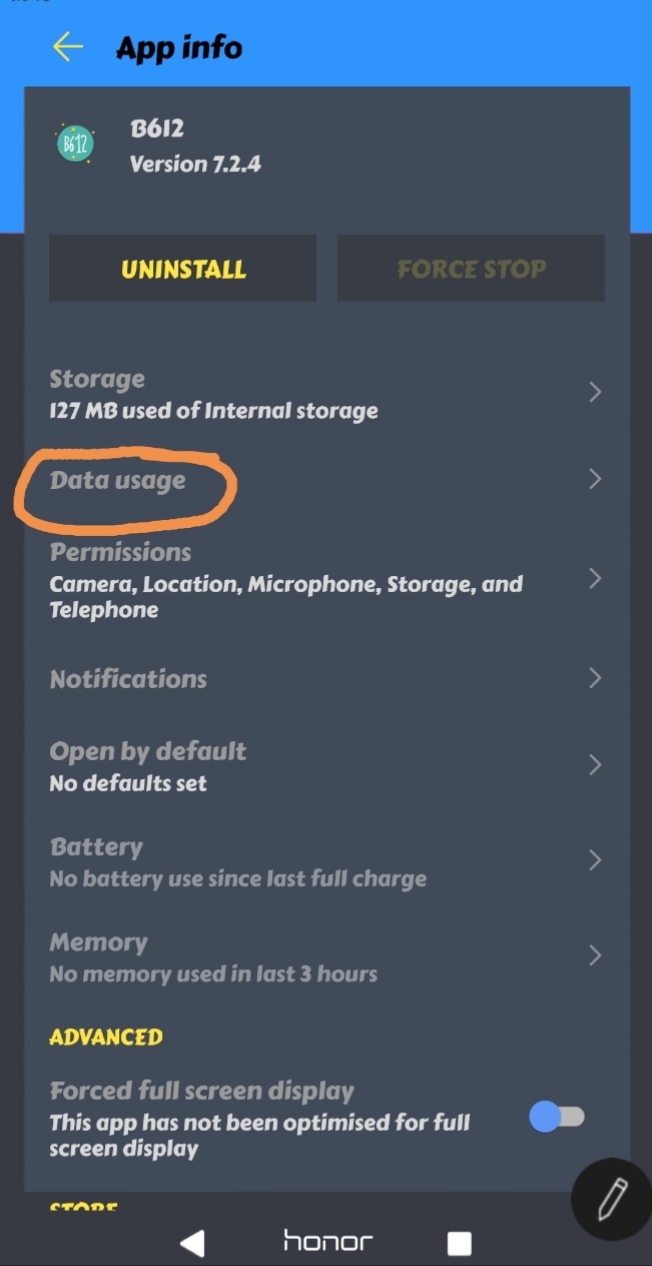Open recent apps with the square button
Screen dimensions: 652x1266
[459, 1241]
